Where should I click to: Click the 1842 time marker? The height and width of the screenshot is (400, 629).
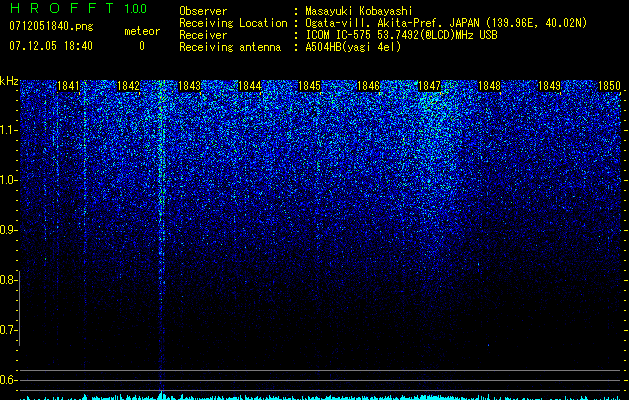pyautogui.click(x=128, y=86)
